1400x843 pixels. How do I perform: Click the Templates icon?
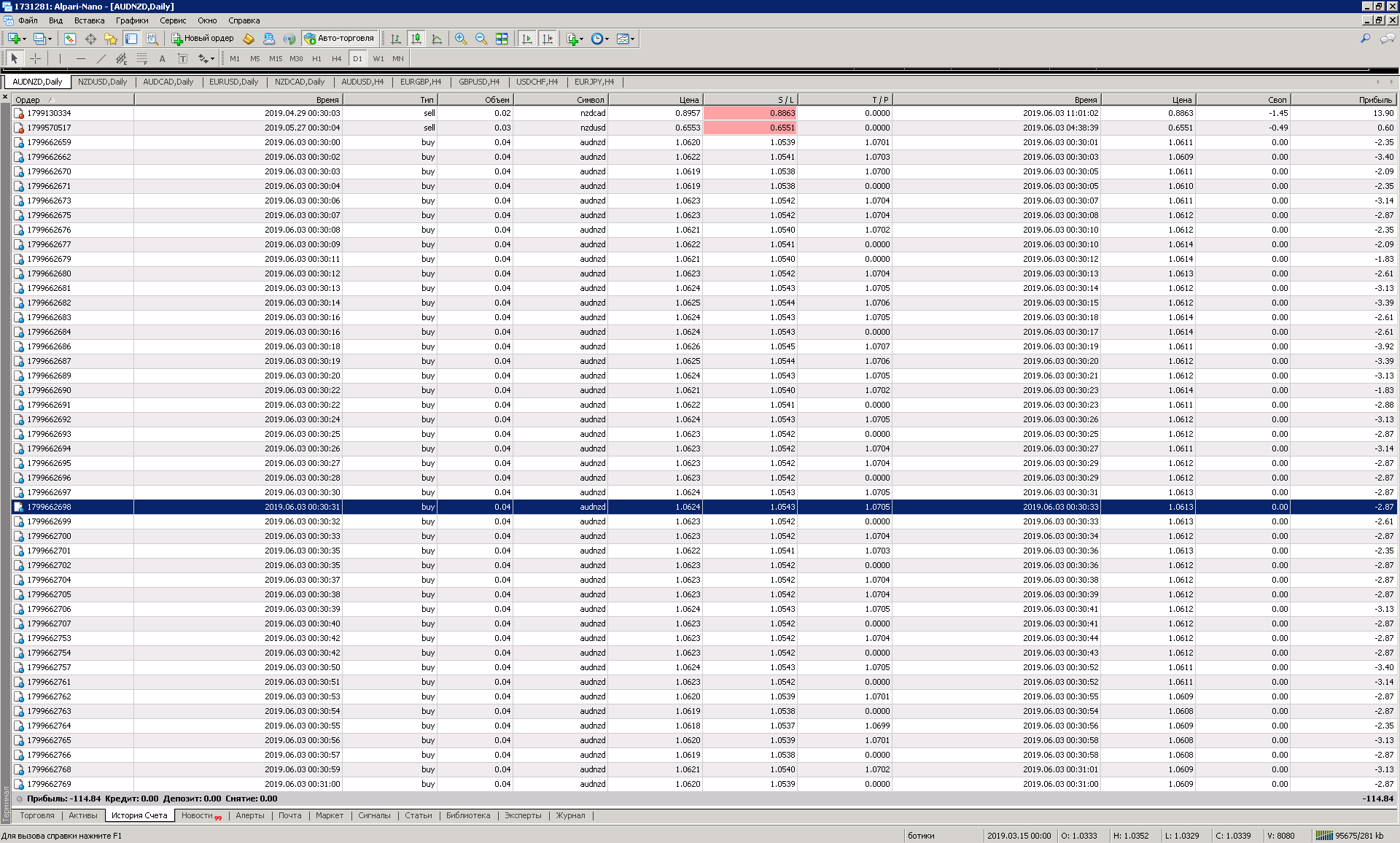pyautogui.click(x=623, y=39)
